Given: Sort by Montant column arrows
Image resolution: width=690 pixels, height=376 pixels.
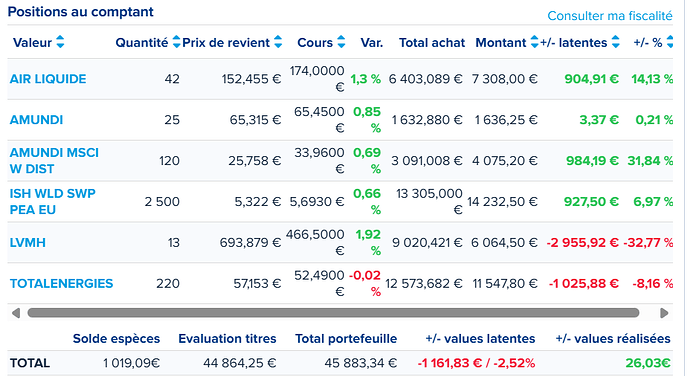Looking at the screenshot, I should pos(534,42).
